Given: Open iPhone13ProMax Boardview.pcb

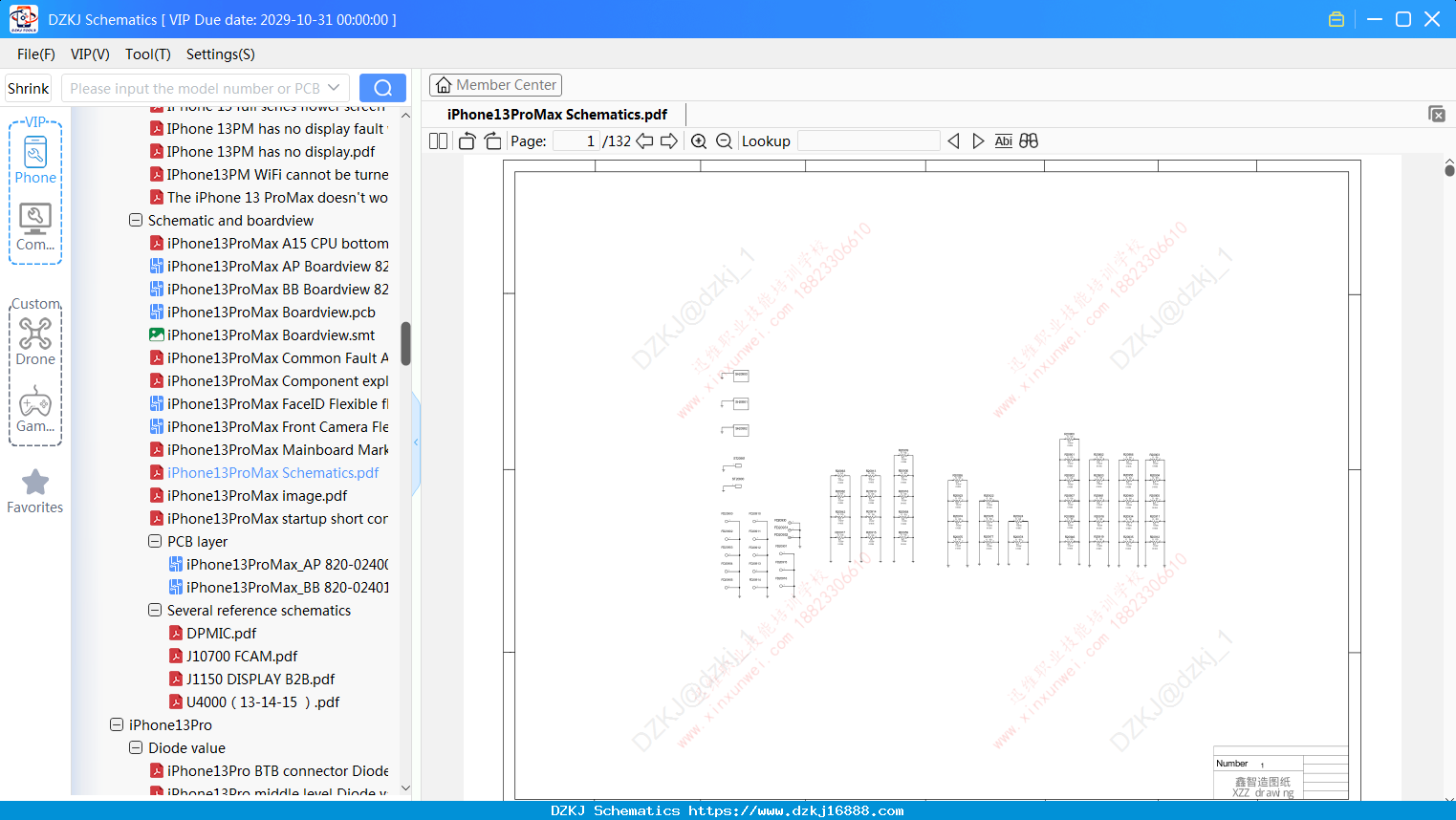Looking at the screenshot, I should pos(263,313).
